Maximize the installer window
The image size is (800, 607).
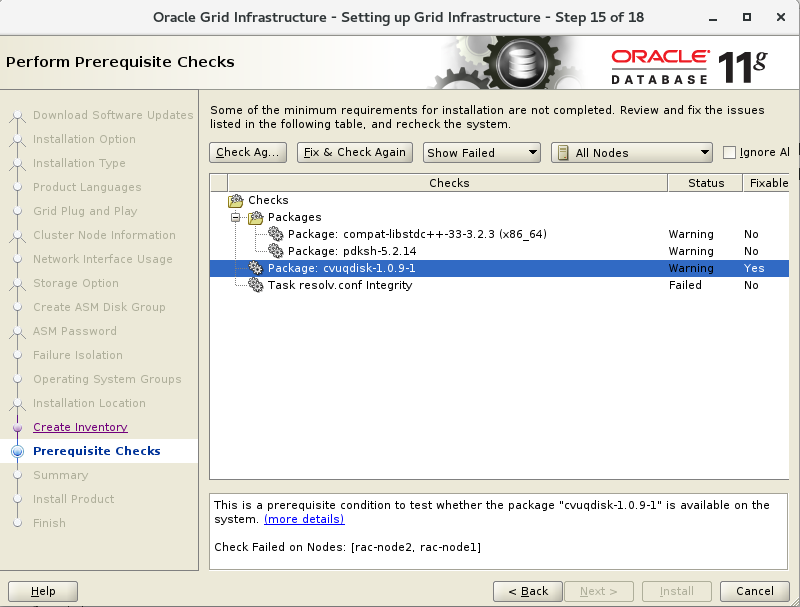pos(747,17)
